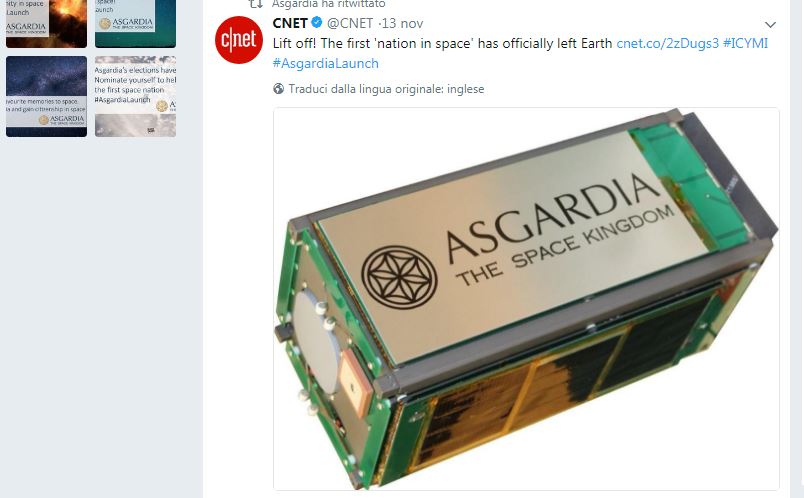Image resolution: width=804 pixels, height=498 pixels.
Task: Click the blue verified badge next to CNET
Action: tap(317, 23)
